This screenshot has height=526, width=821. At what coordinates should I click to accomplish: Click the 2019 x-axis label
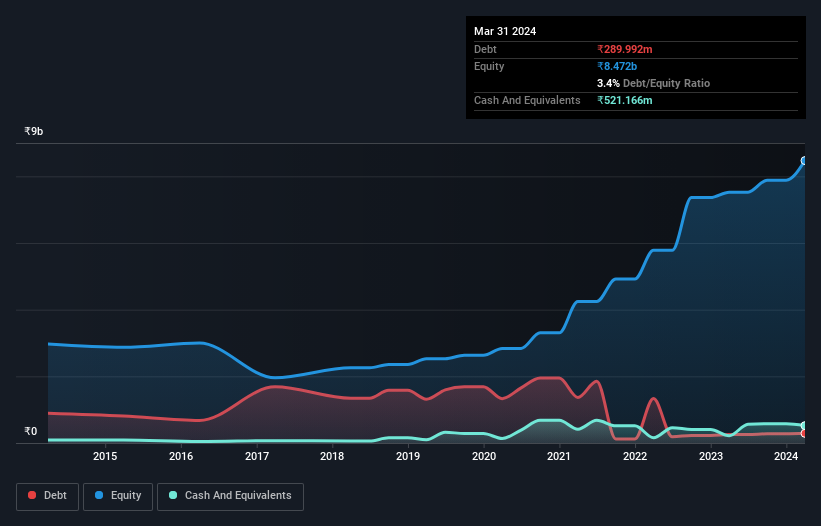pyautogui.click(x=408, y=456)
